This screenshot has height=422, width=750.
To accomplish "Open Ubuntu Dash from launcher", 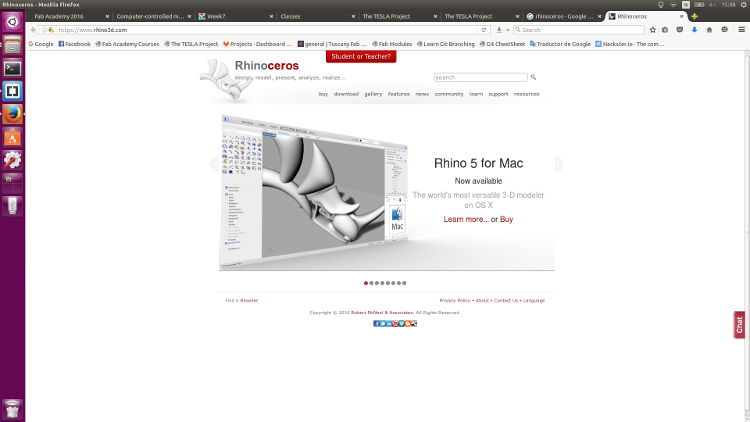I will pos(12,22).
